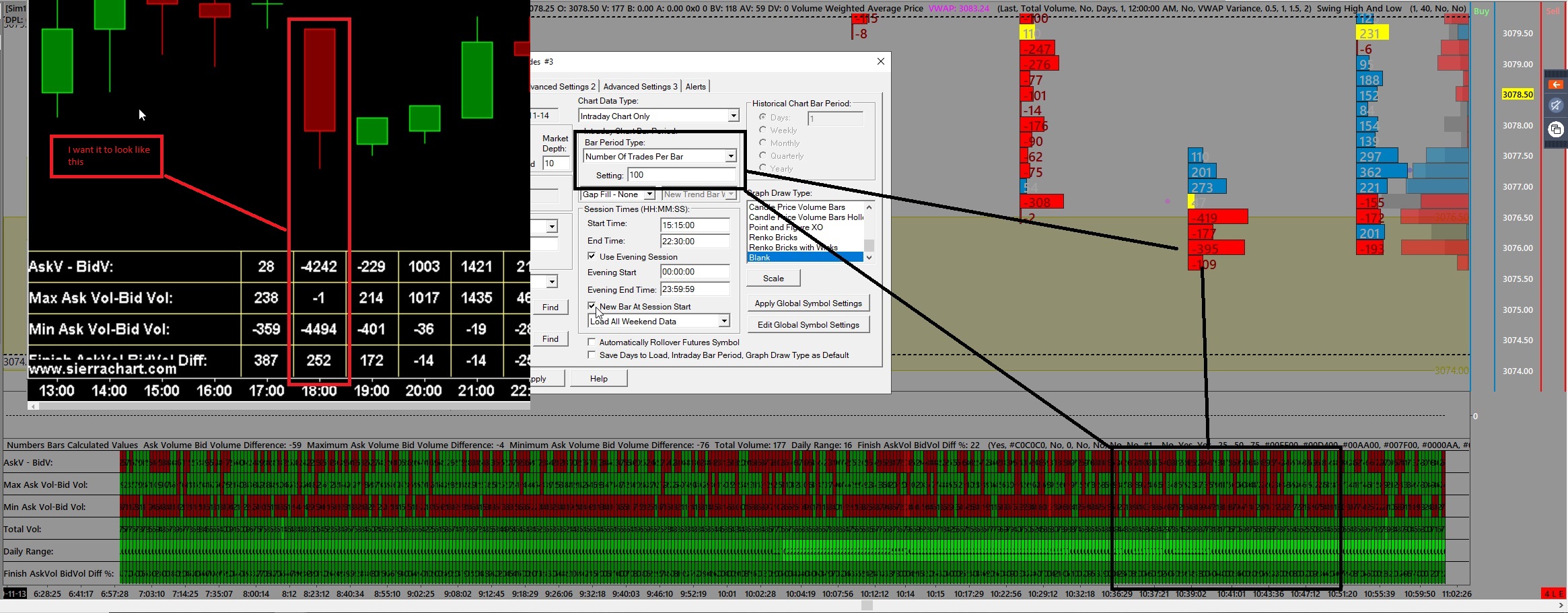The width and height of the screenshot is (1568, 613).
Task: Click the horizontal scrollbar right arrow
Action: pos(1561,606)
